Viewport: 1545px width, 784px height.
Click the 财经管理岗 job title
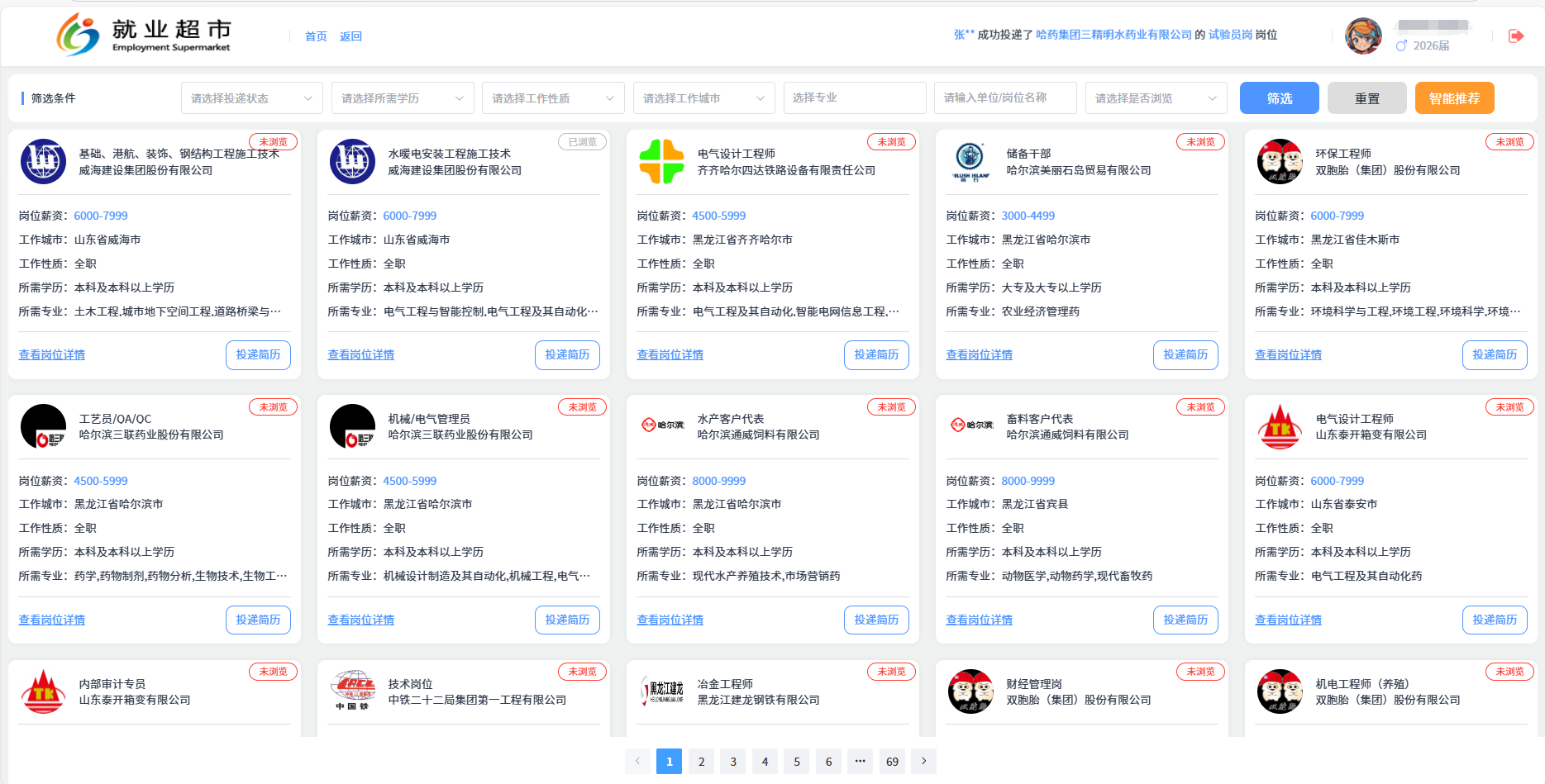tap(1034, 684)
